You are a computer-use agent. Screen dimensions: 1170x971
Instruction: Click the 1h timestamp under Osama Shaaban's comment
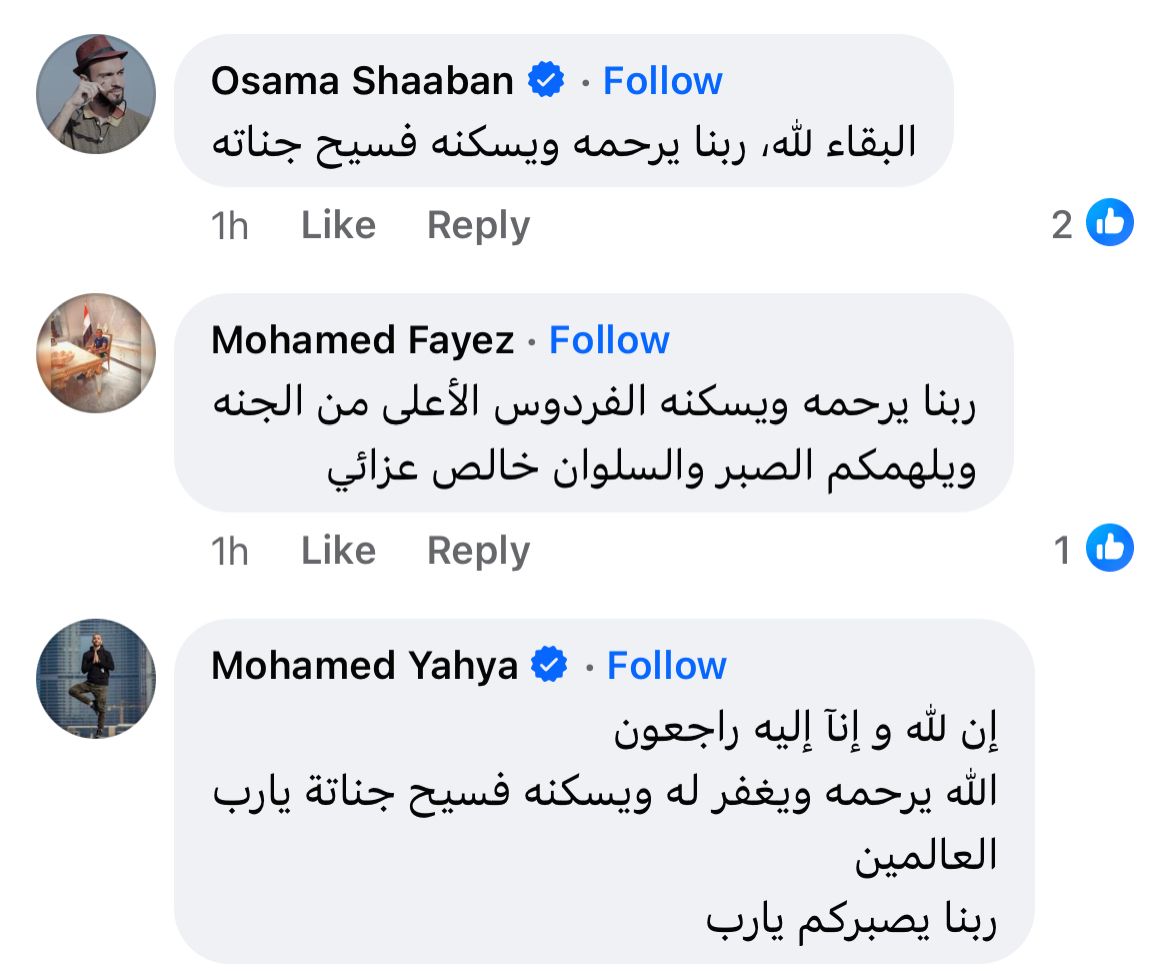point(230,226)
